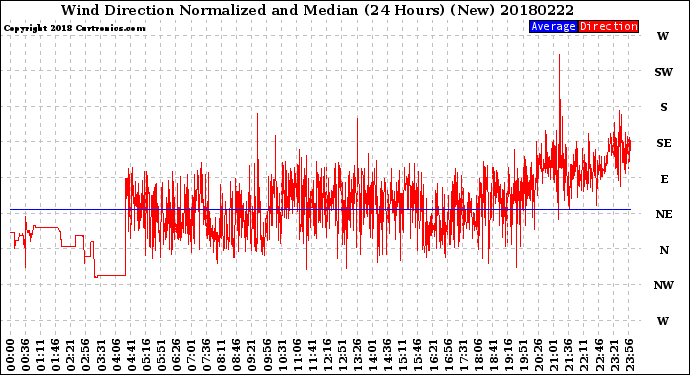Click the chart title text
This screenshot has width=690, height=375.
[x=317, y=10]
